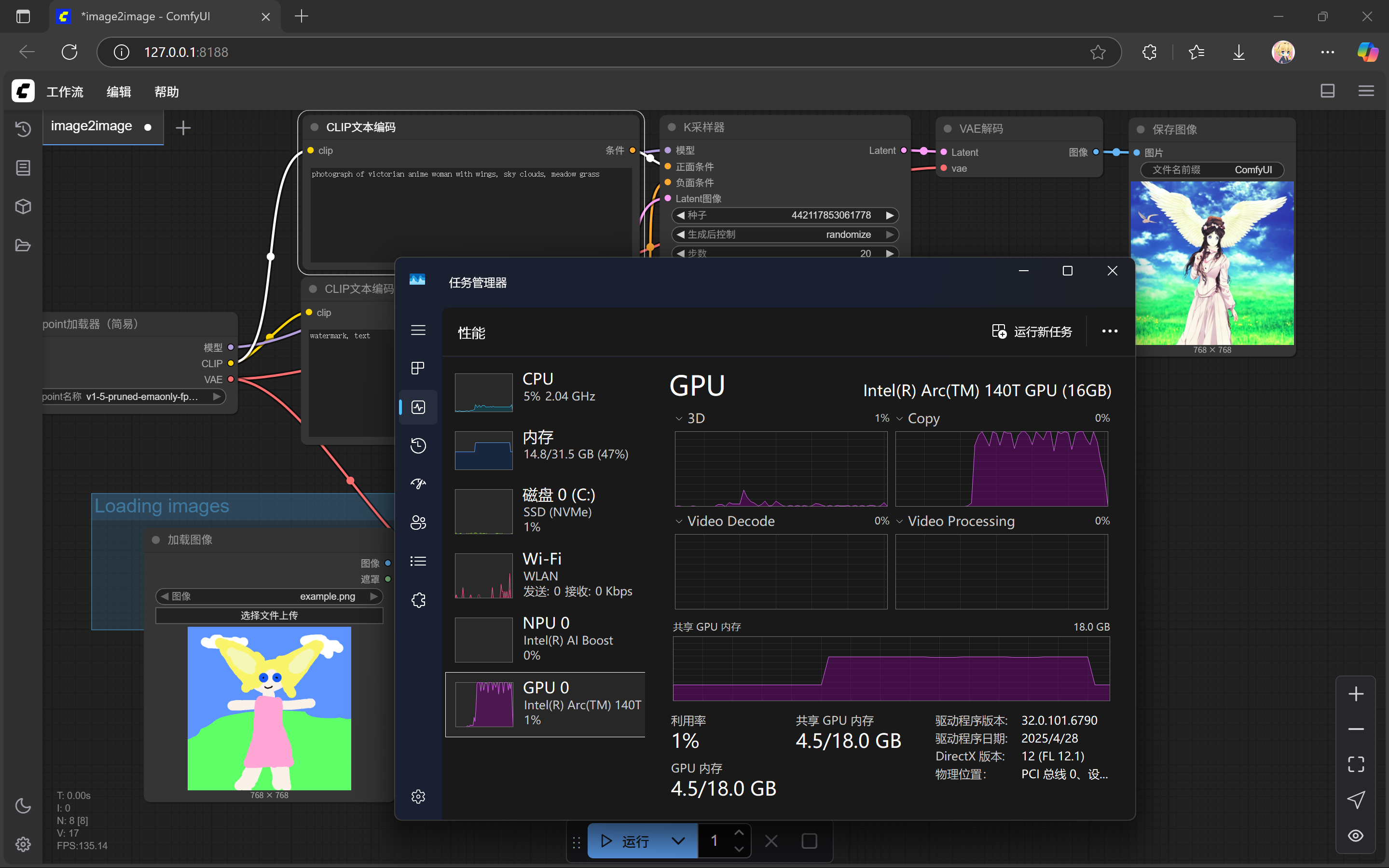Click the 运行新任务 button in Task Manager
Viewport: 1389px width, 868px height.
tap(1032, 331)
